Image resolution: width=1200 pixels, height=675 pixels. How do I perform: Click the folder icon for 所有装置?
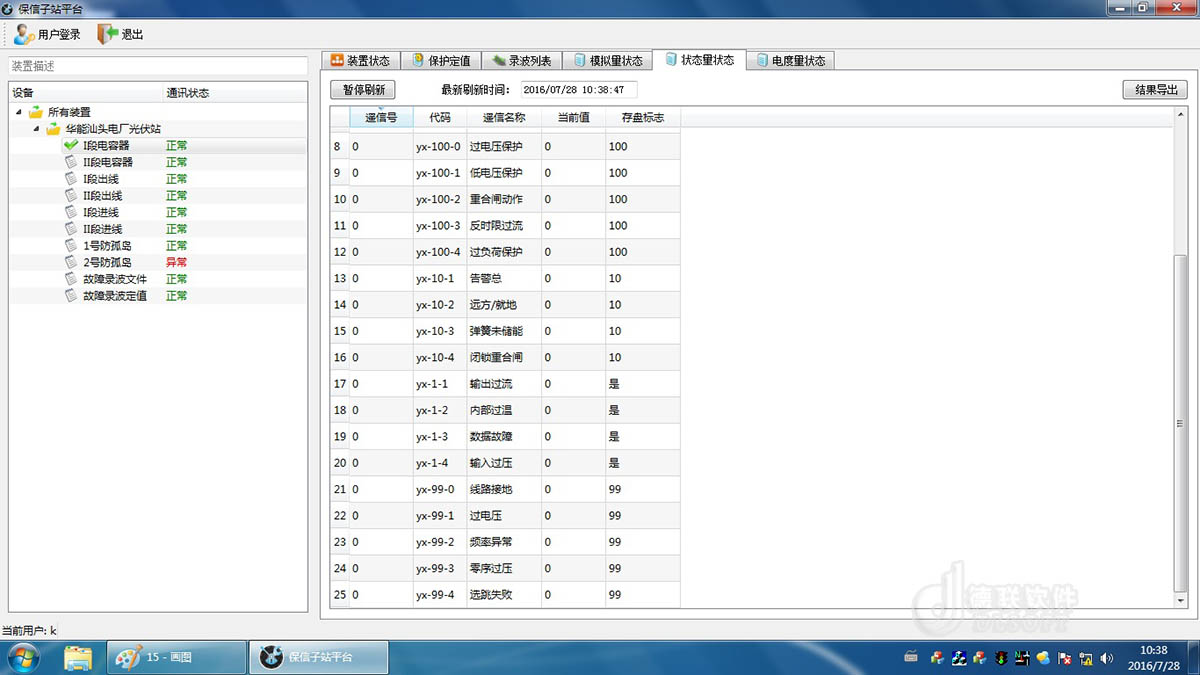point(36,112)
